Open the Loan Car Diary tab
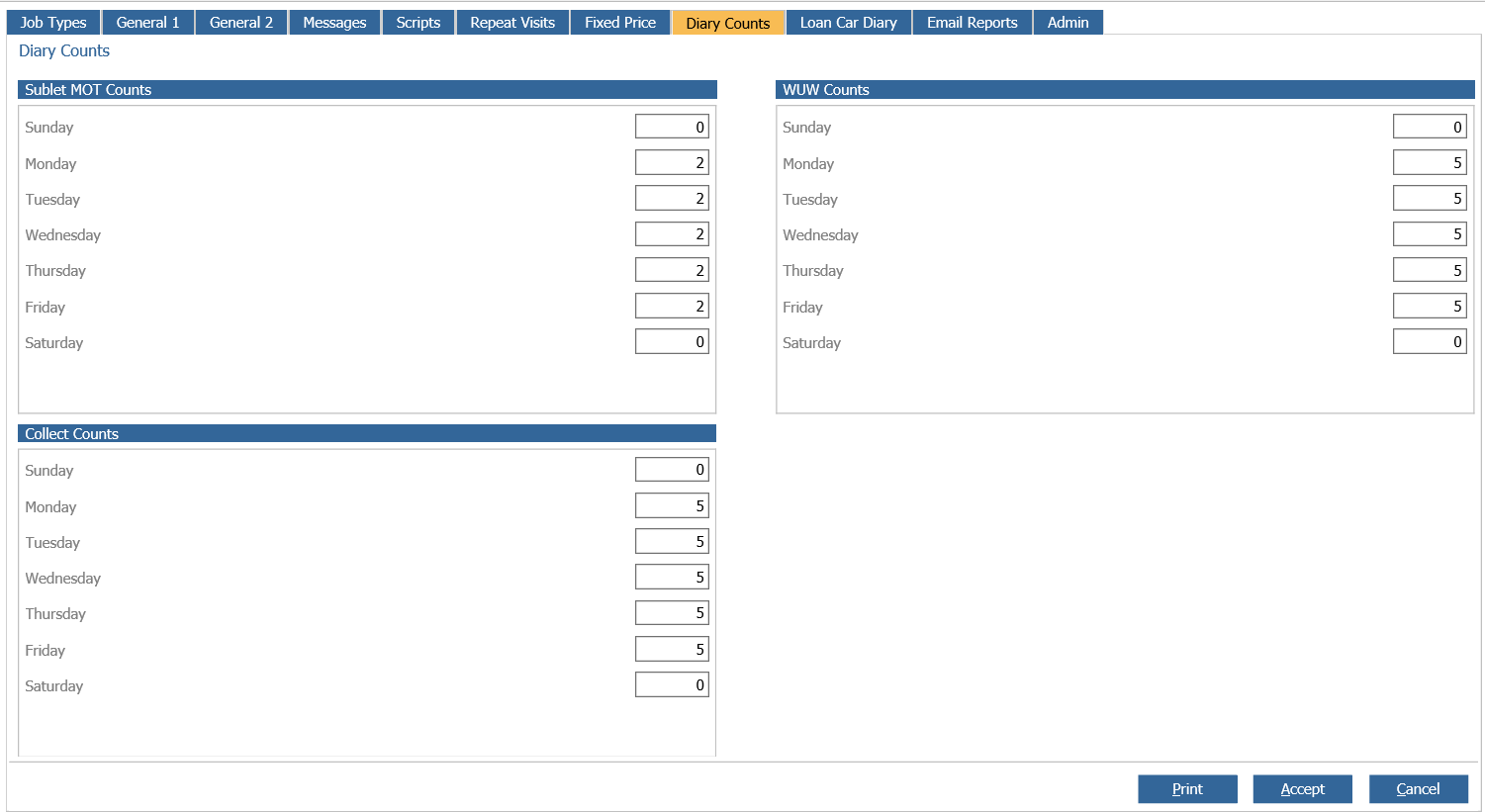This screenshot has height=812, width=1485. point(849,22)
